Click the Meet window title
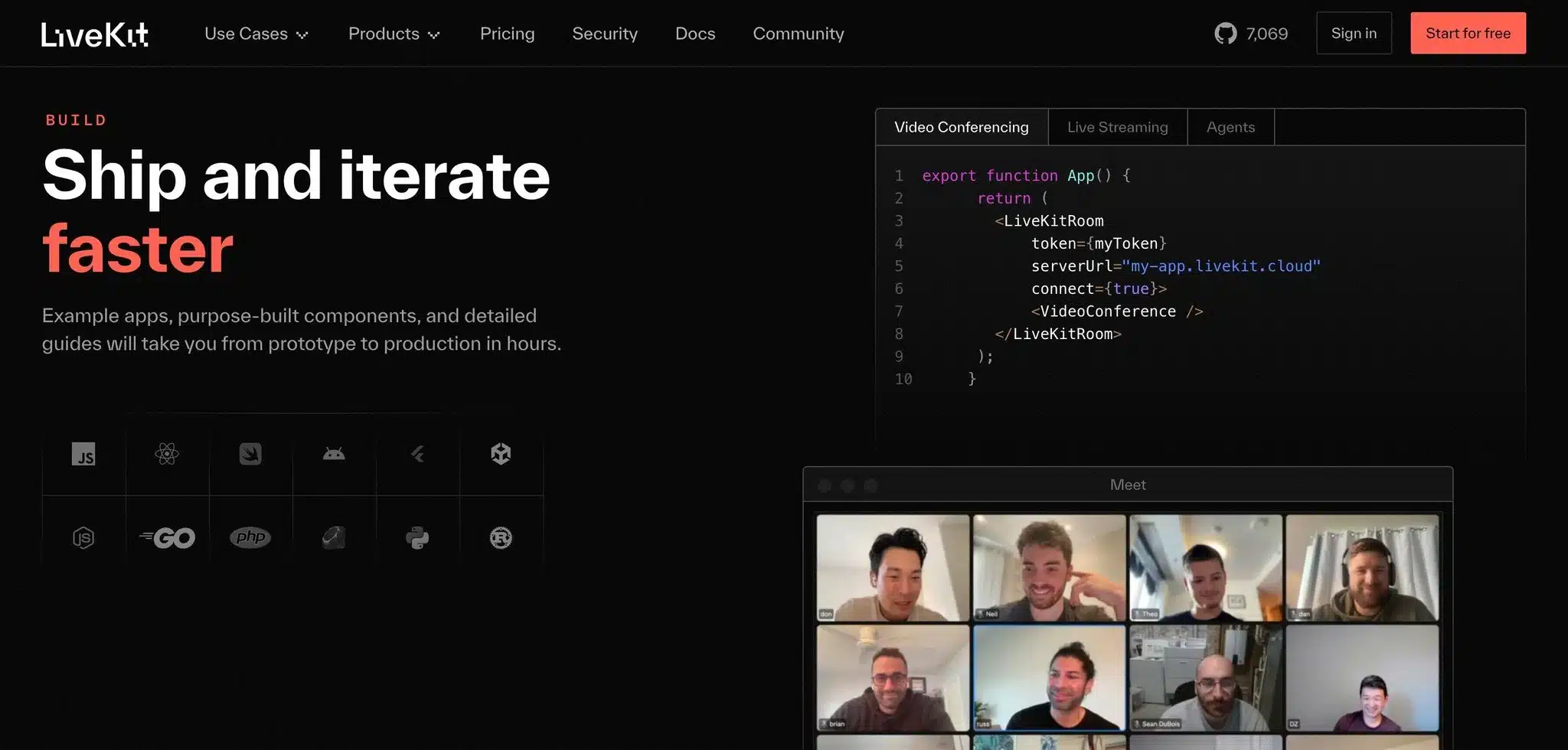This screenshot has height=750, width=1568. (1128, 484)
